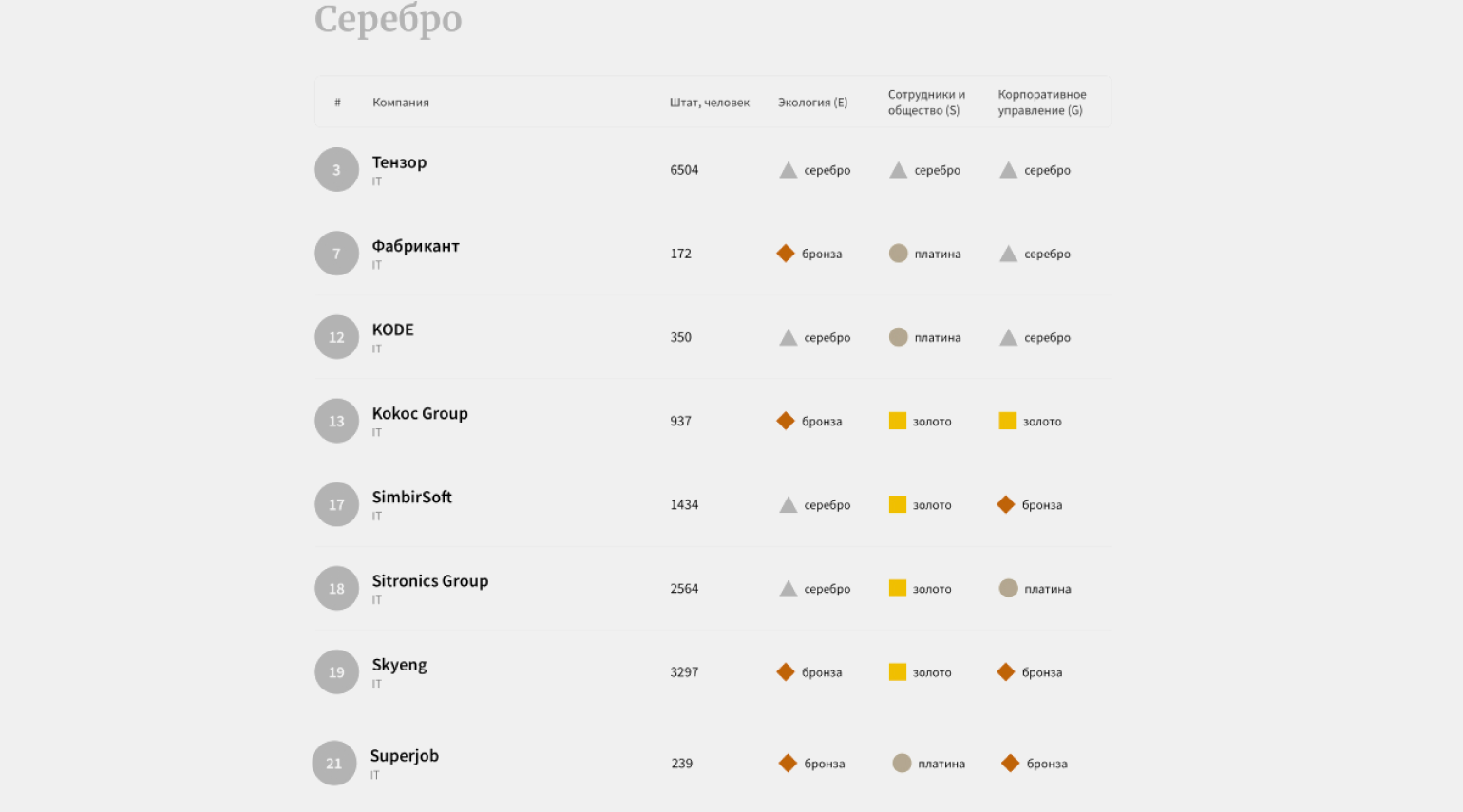1463x812 pixels.
Task: Click the Корпоративное управление (G) header
Action: (1042, 103)
